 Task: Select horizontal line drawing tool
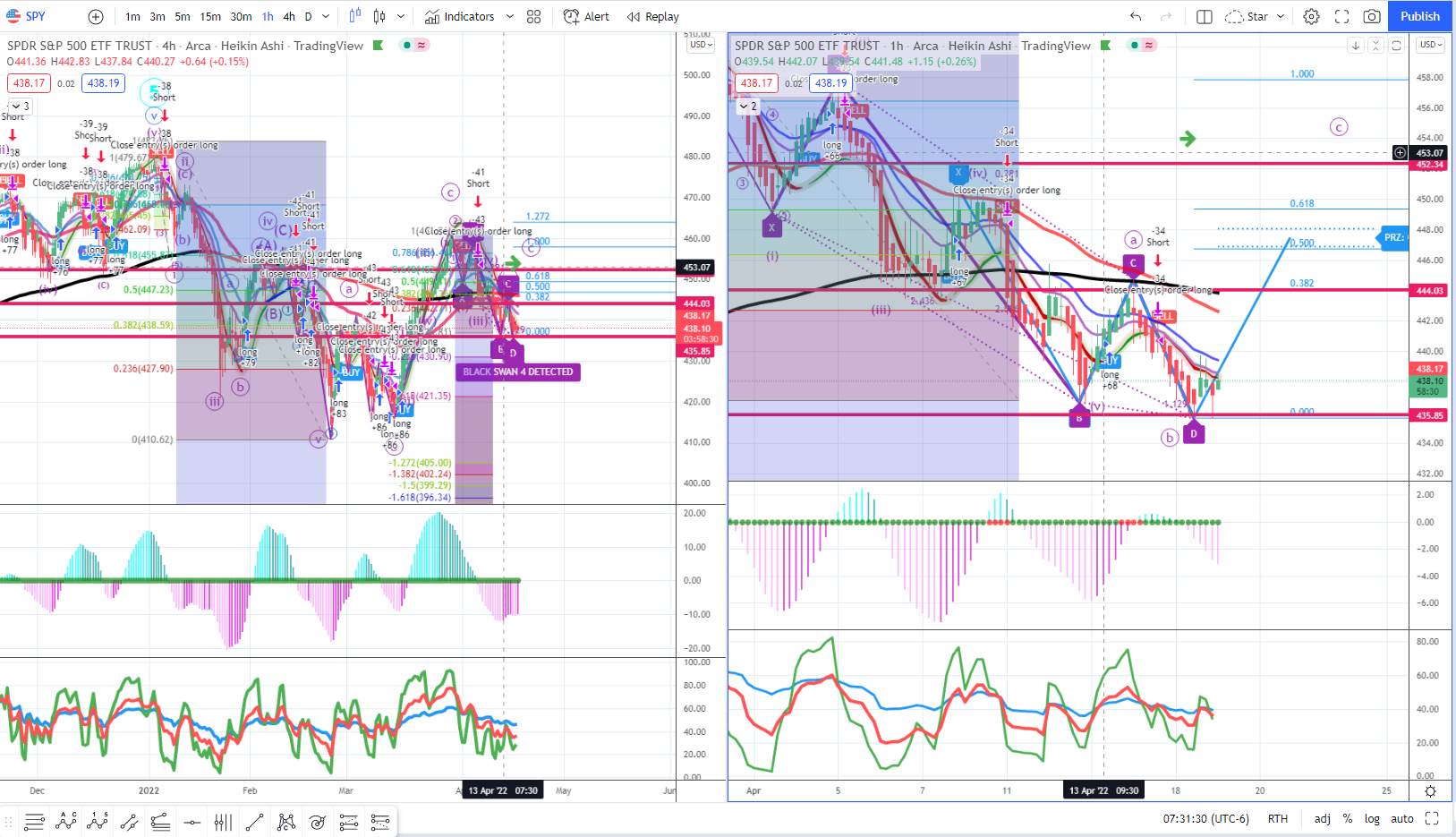click(x=192, y=821)
